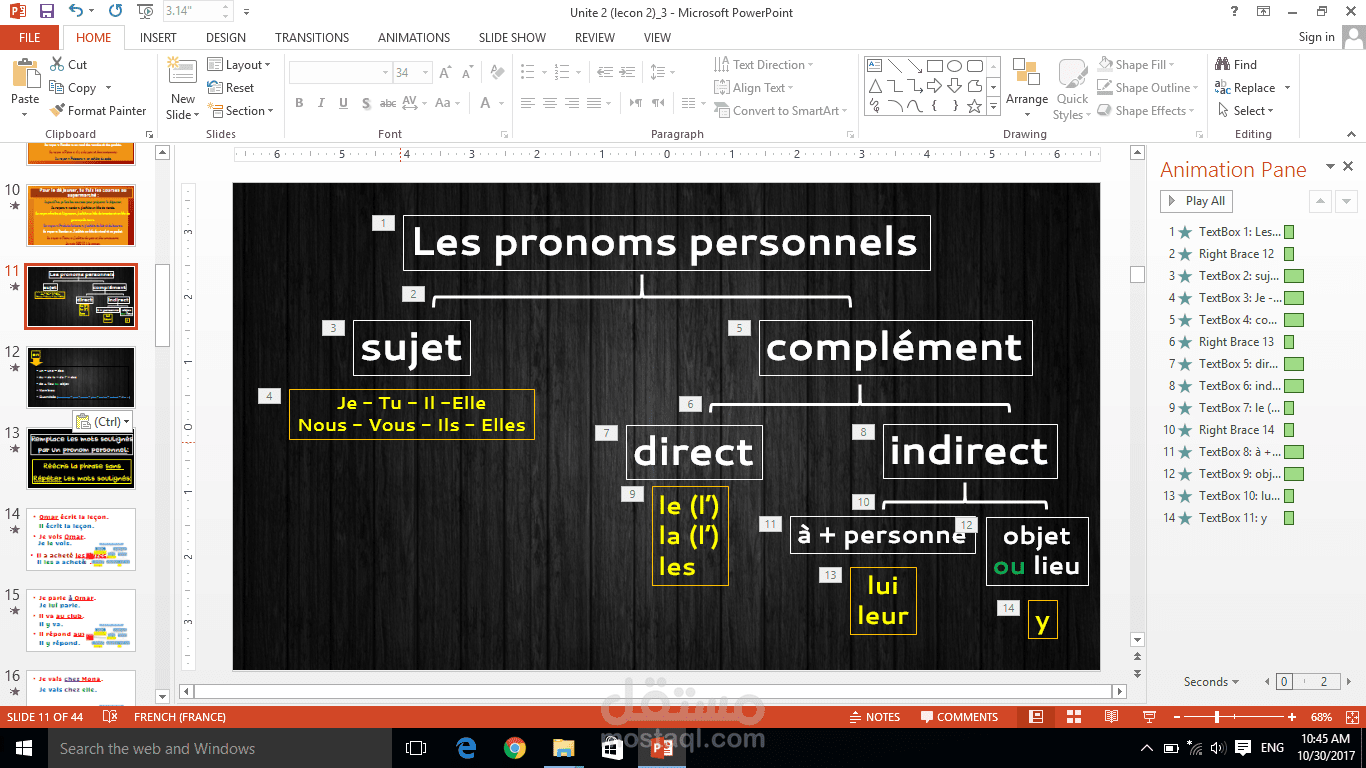This screenshot has width=1366, height=768.
Task: Select slide 14 thumbnail
Action: click(x=81, y=539)
